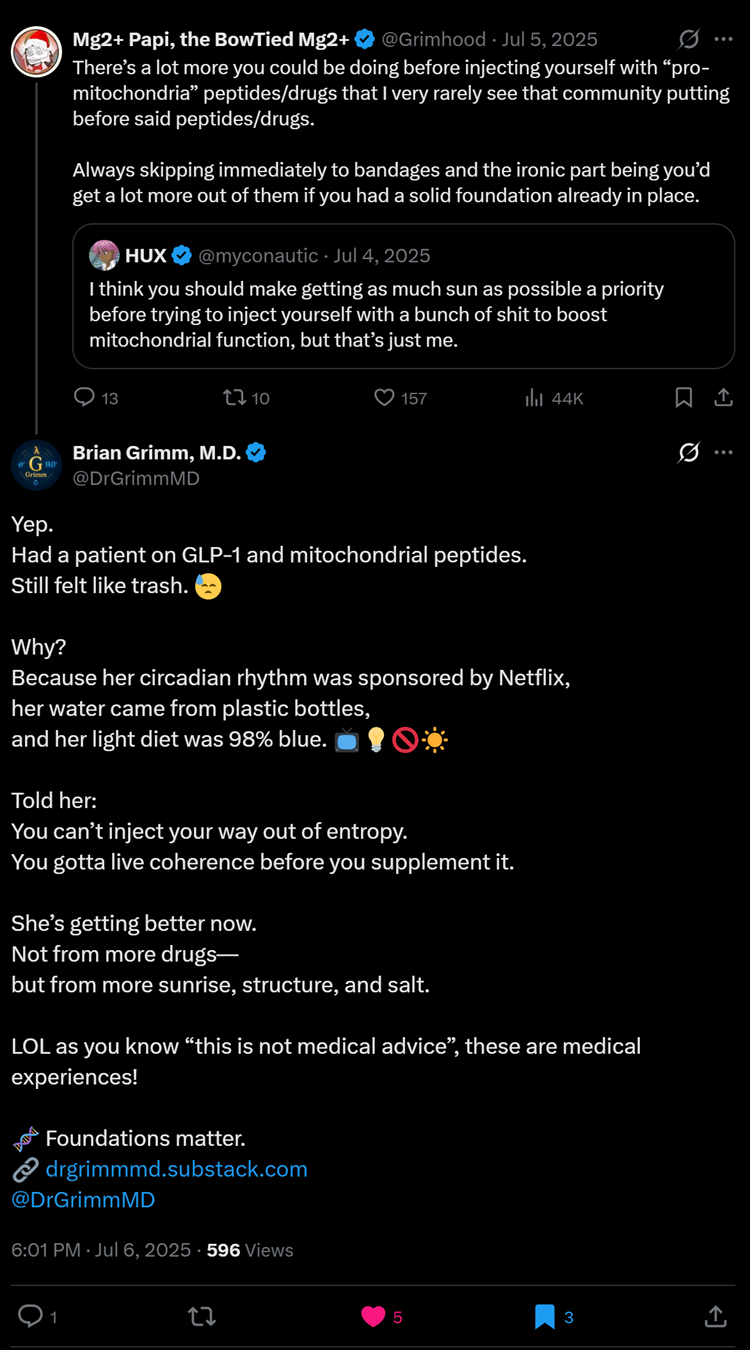Open Mg2+ Papi's profile avatar

click(x=36, y=52)
